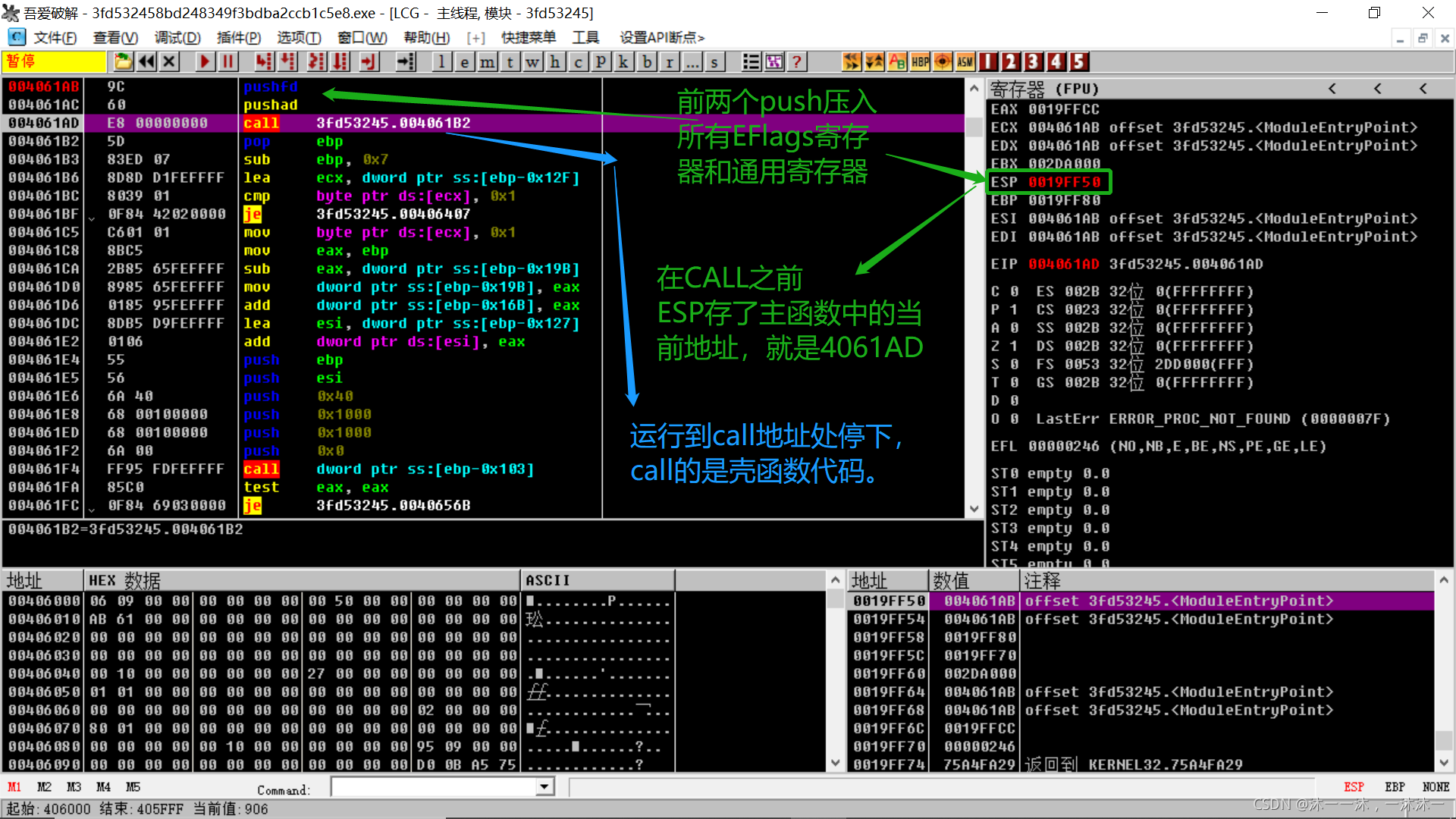Open memory map with 'm' button
Viewport: 1456px width, 819px height.
[x=487, y=61]
